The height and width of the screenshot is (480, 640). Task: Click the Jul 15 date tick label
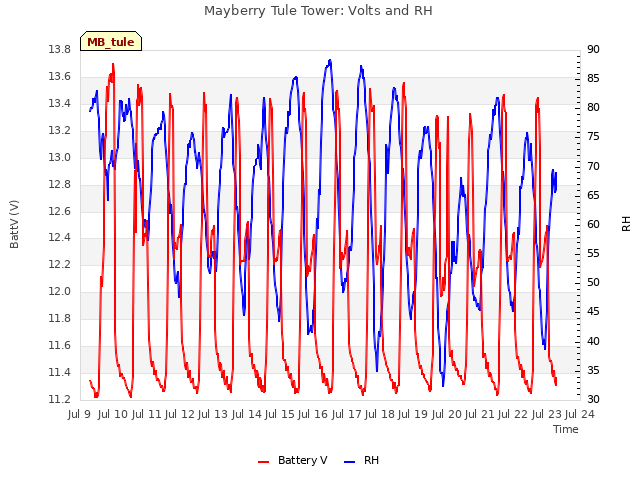[279, 414]
